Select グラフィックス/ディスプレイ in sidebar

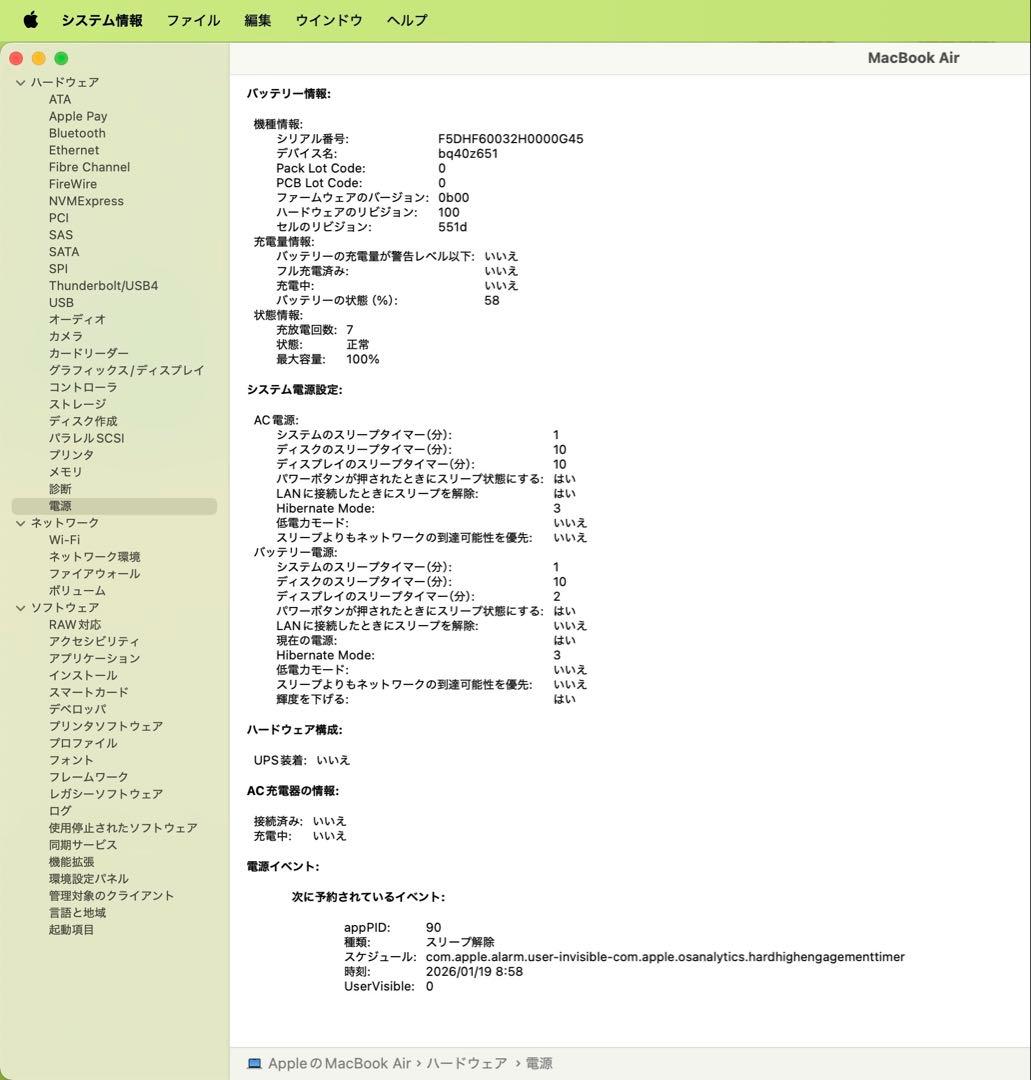pos(126,370)
